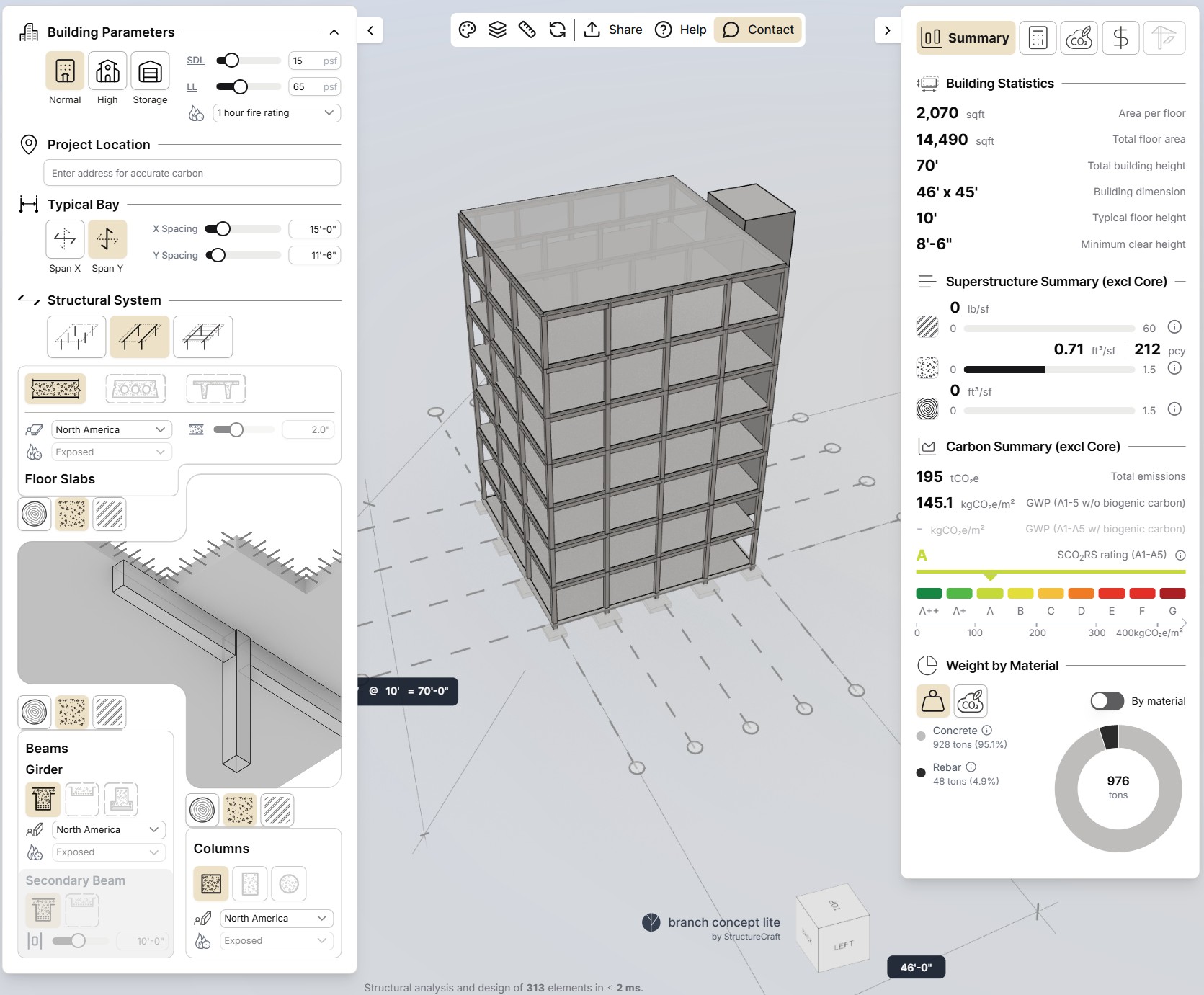The image size is (1204, 995).
Task: Click the refresh/rotate icon in toolbar
Action: [x=557, y=30]
